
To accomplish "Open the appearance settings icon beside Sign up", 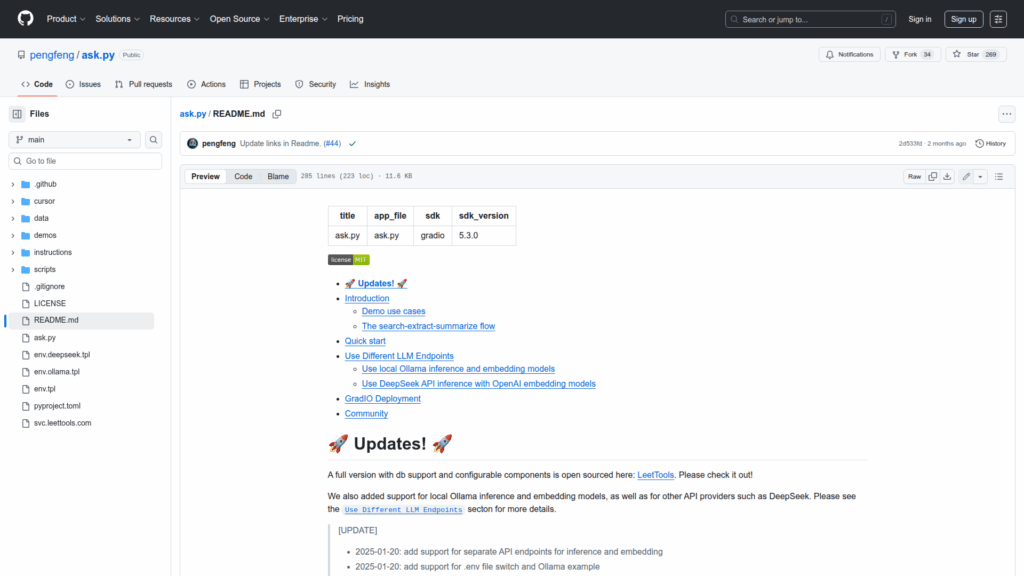I will tap(998, 19).
